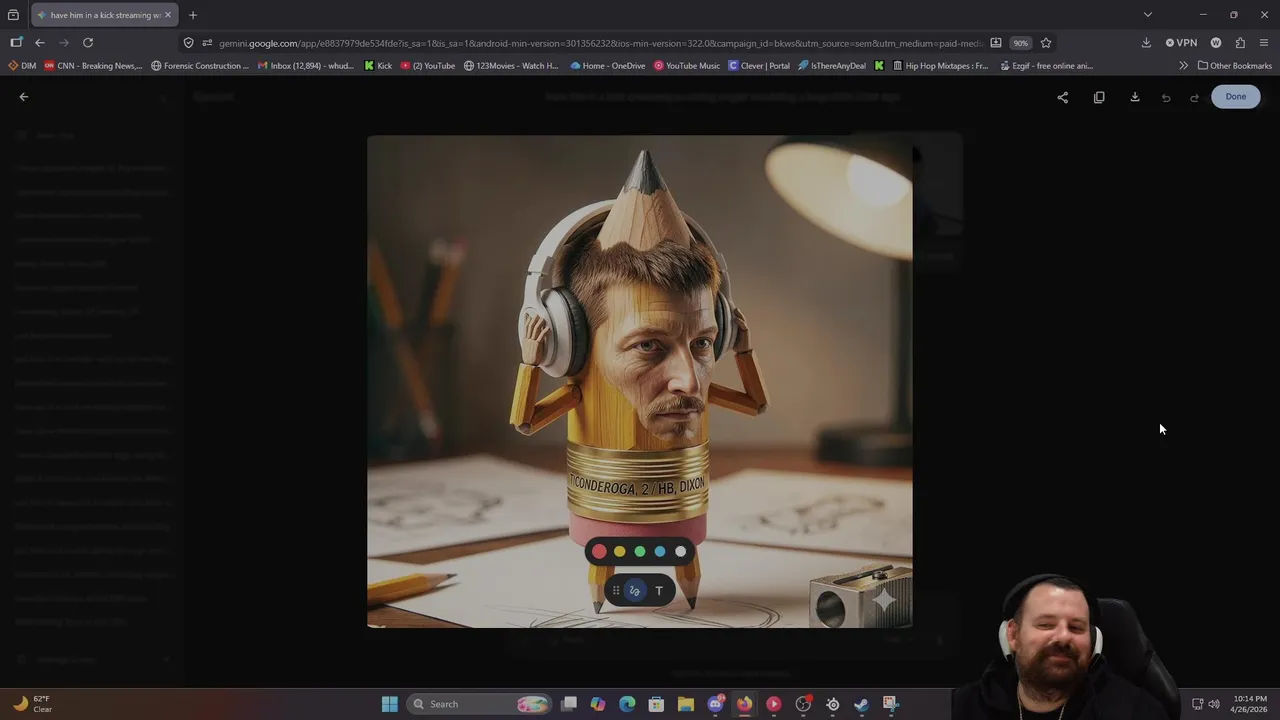This screenshot has width=1280, height=720.
Task: Select the Gemini 'have him in a kick streaming' tab
Action: point(104,15)
